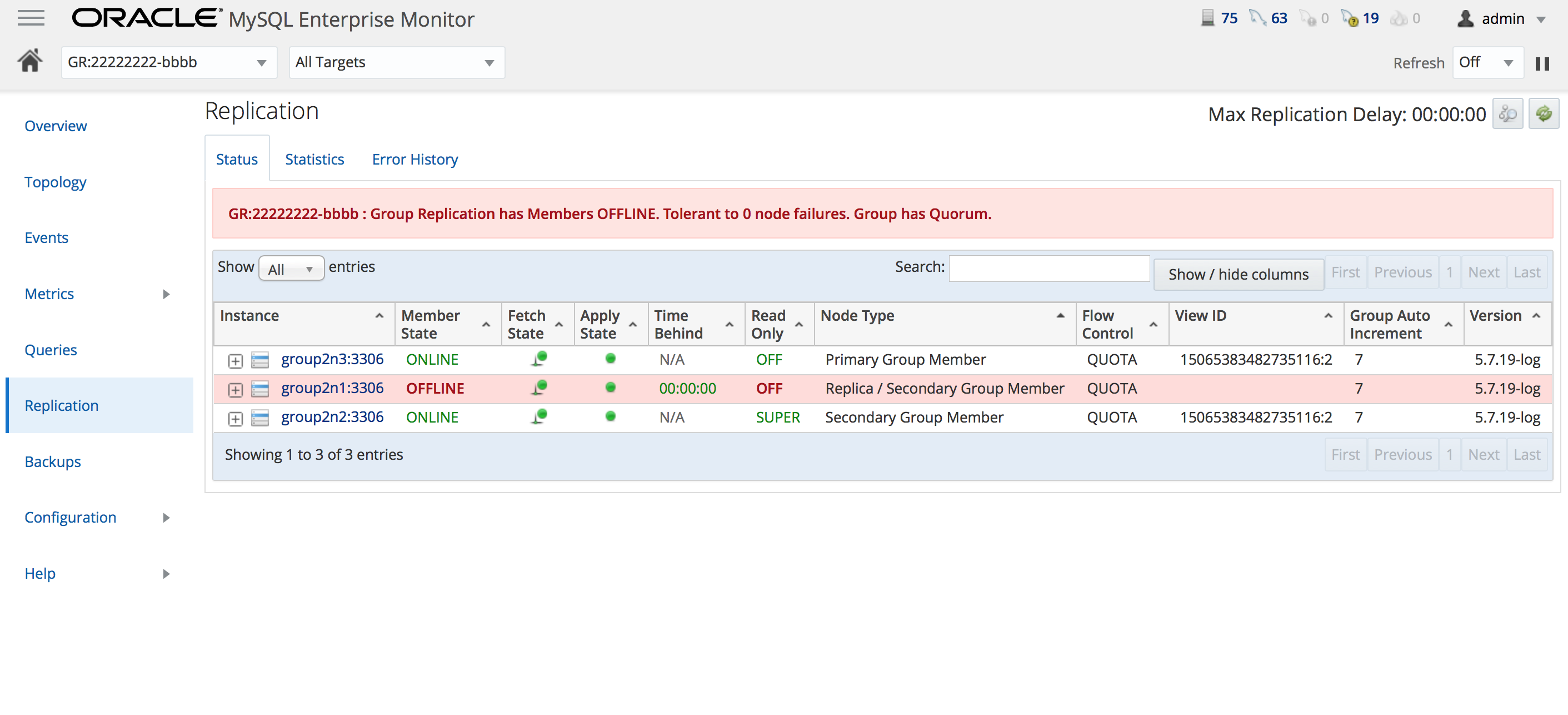Sort table by the Node Type column
This screenshot has height=715, width=1568.
(945, 324)
